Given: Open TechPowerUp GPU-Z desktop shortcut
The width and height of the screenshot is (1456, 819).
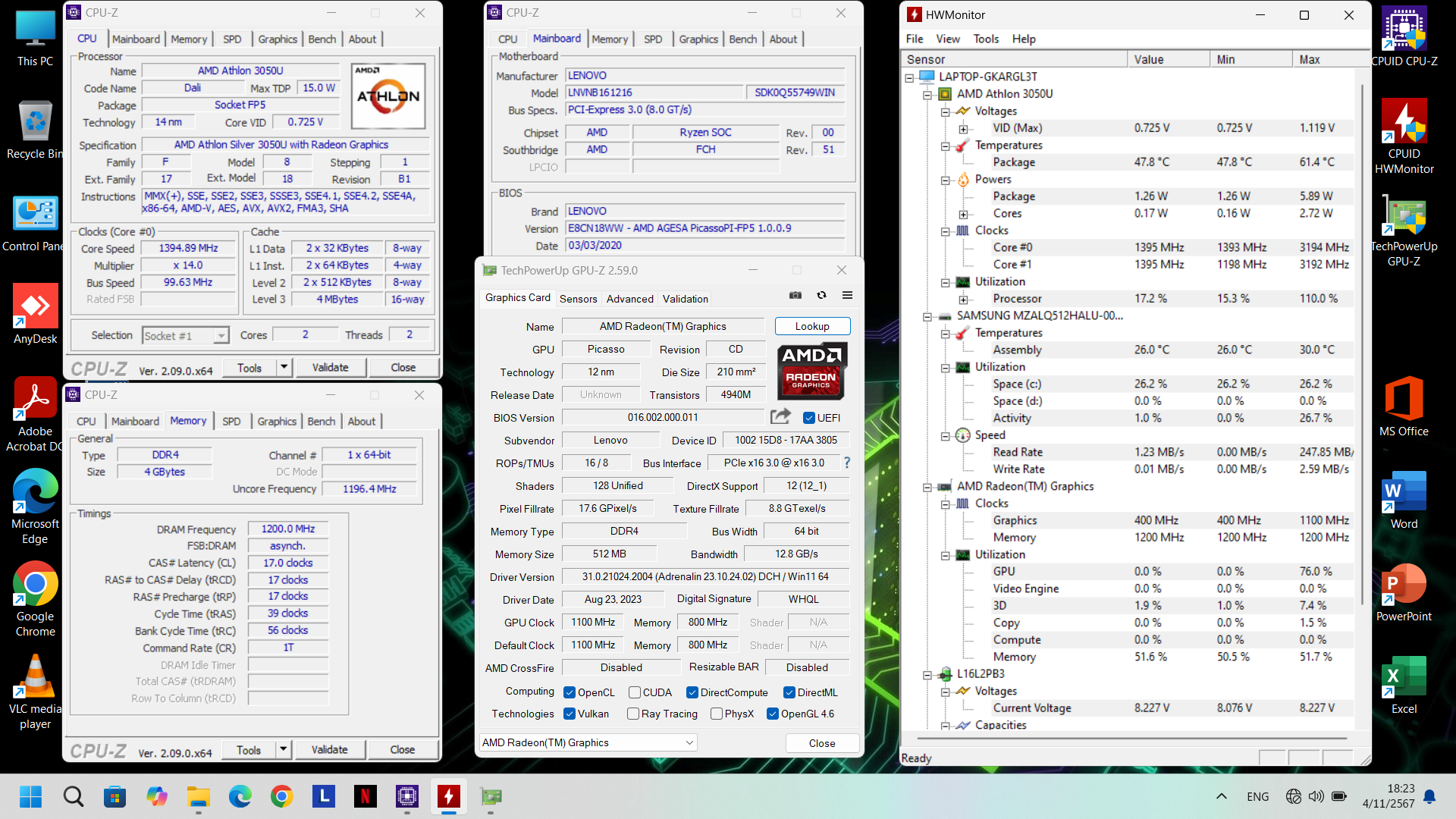Looking at the screenshot, I should coord(1404,229).
